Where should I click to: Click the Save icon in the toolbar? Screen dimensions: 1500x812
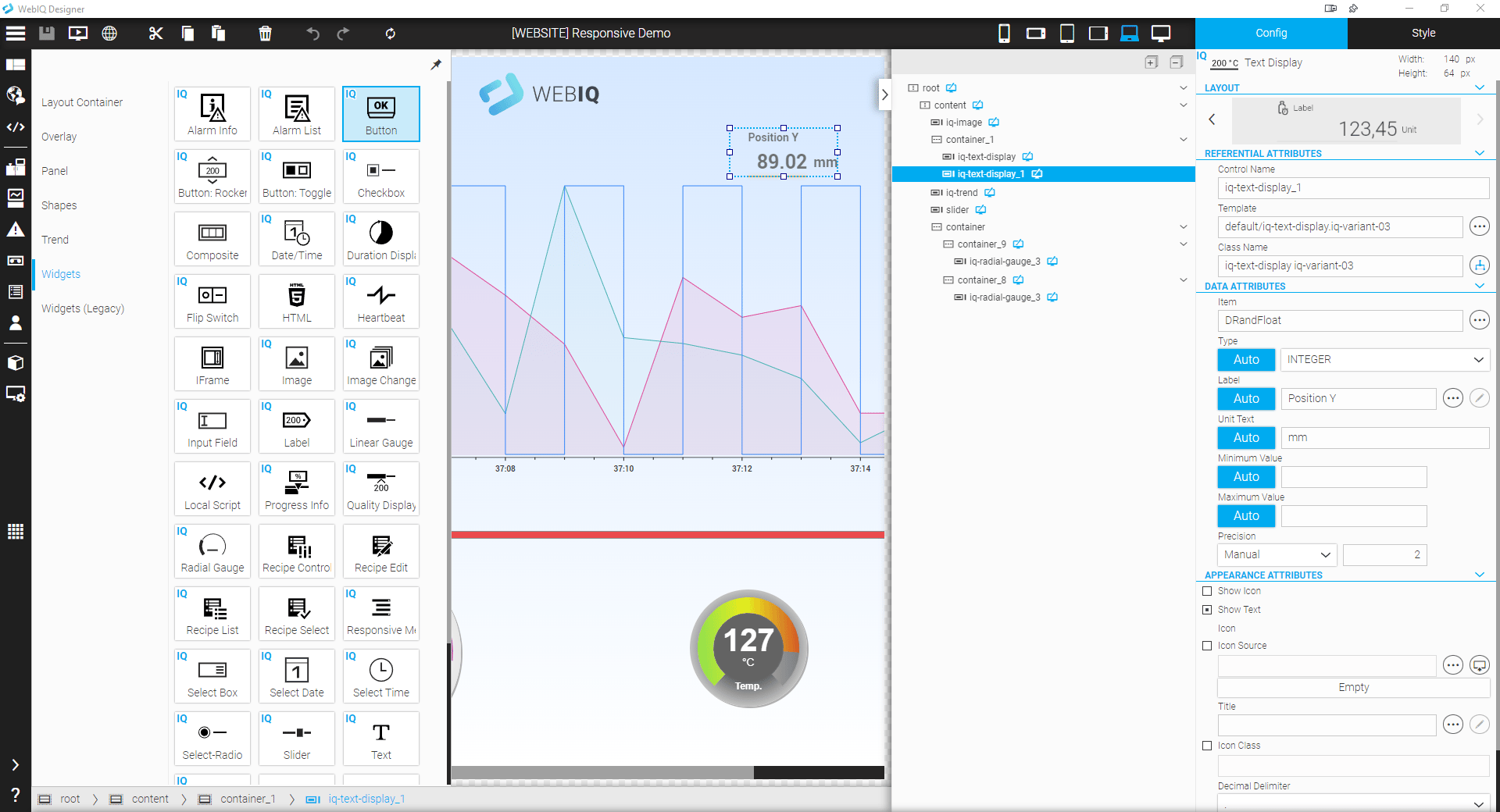pos(47,33)
